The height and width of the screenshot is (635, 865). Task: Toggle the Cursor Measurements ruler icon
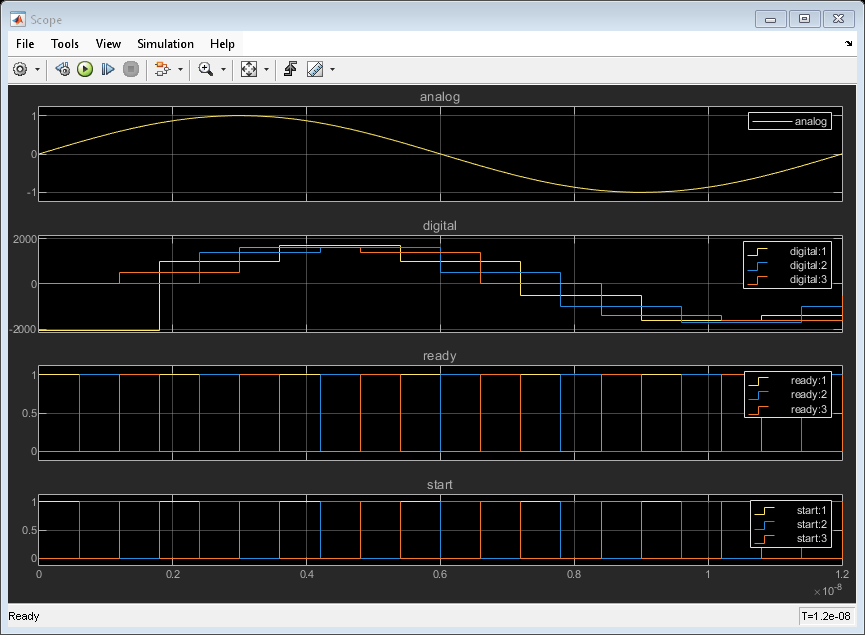point(315,70)
